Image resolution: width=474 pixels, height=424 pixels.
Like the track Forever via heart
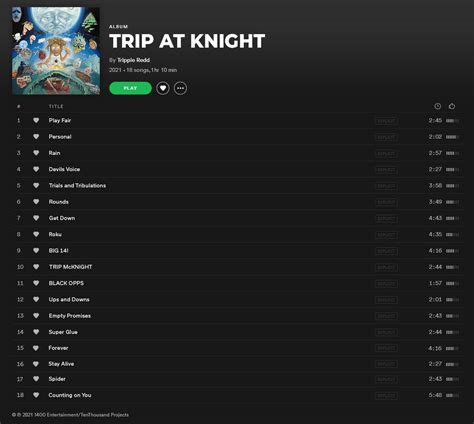click(x=36, y=348)
